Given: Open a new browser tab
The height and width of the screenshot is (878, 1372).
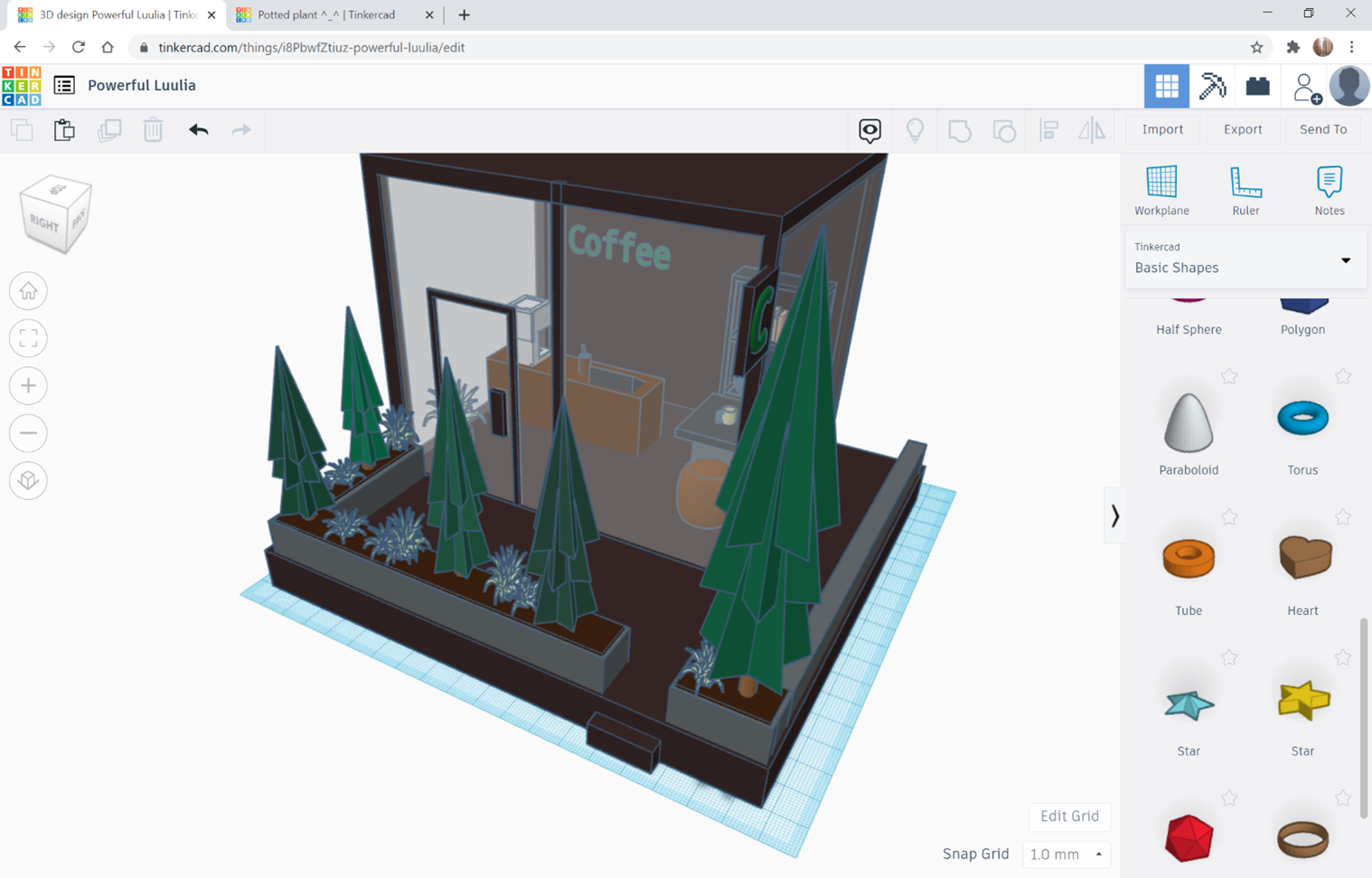Looking at the screenshot, I should 464,15.
